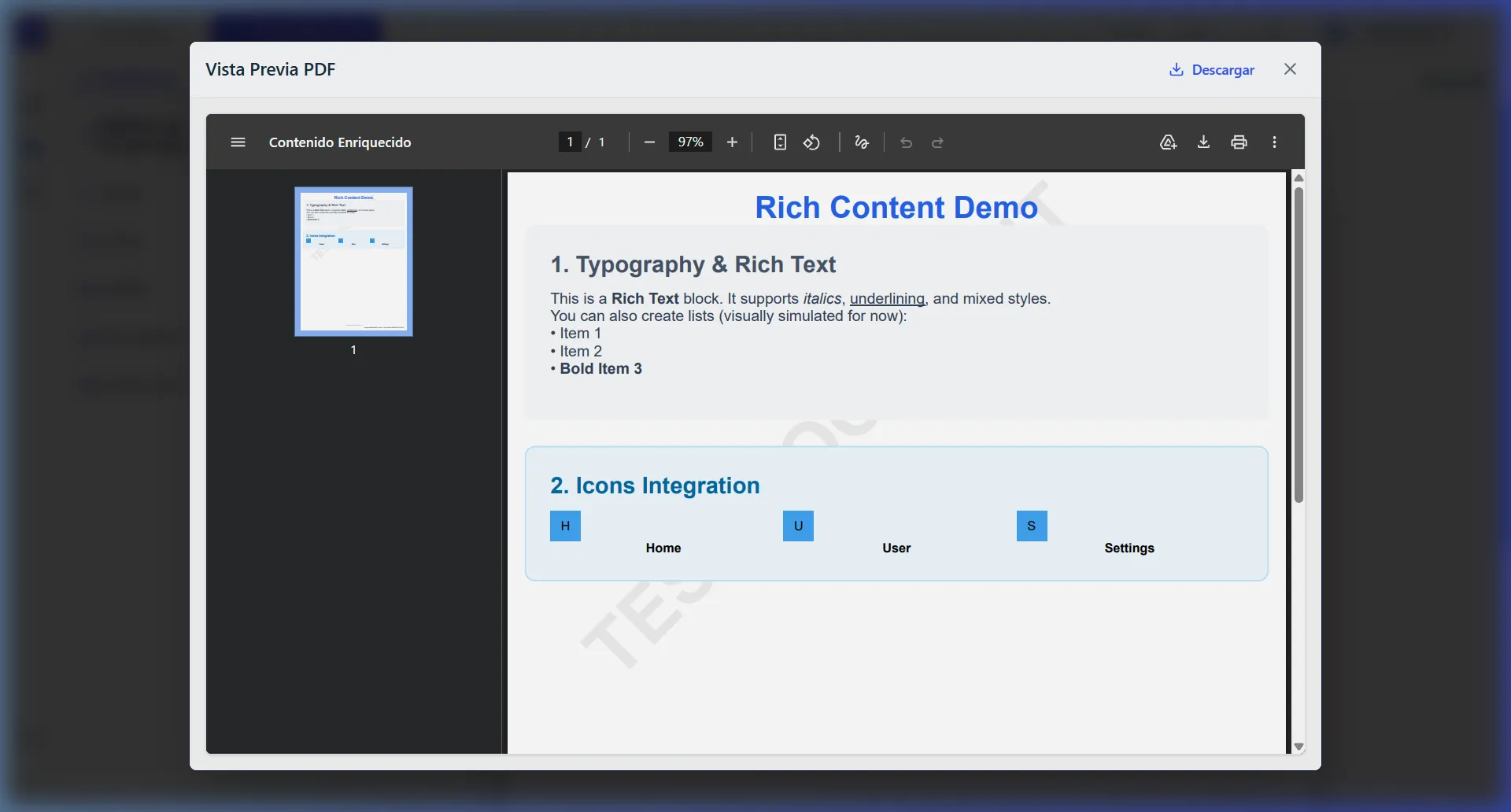The width and height of the screenshot is (1511, 812).
Task: Click the "Item 2" list entry
Action: pyautogui.click(x=581, y=352)
